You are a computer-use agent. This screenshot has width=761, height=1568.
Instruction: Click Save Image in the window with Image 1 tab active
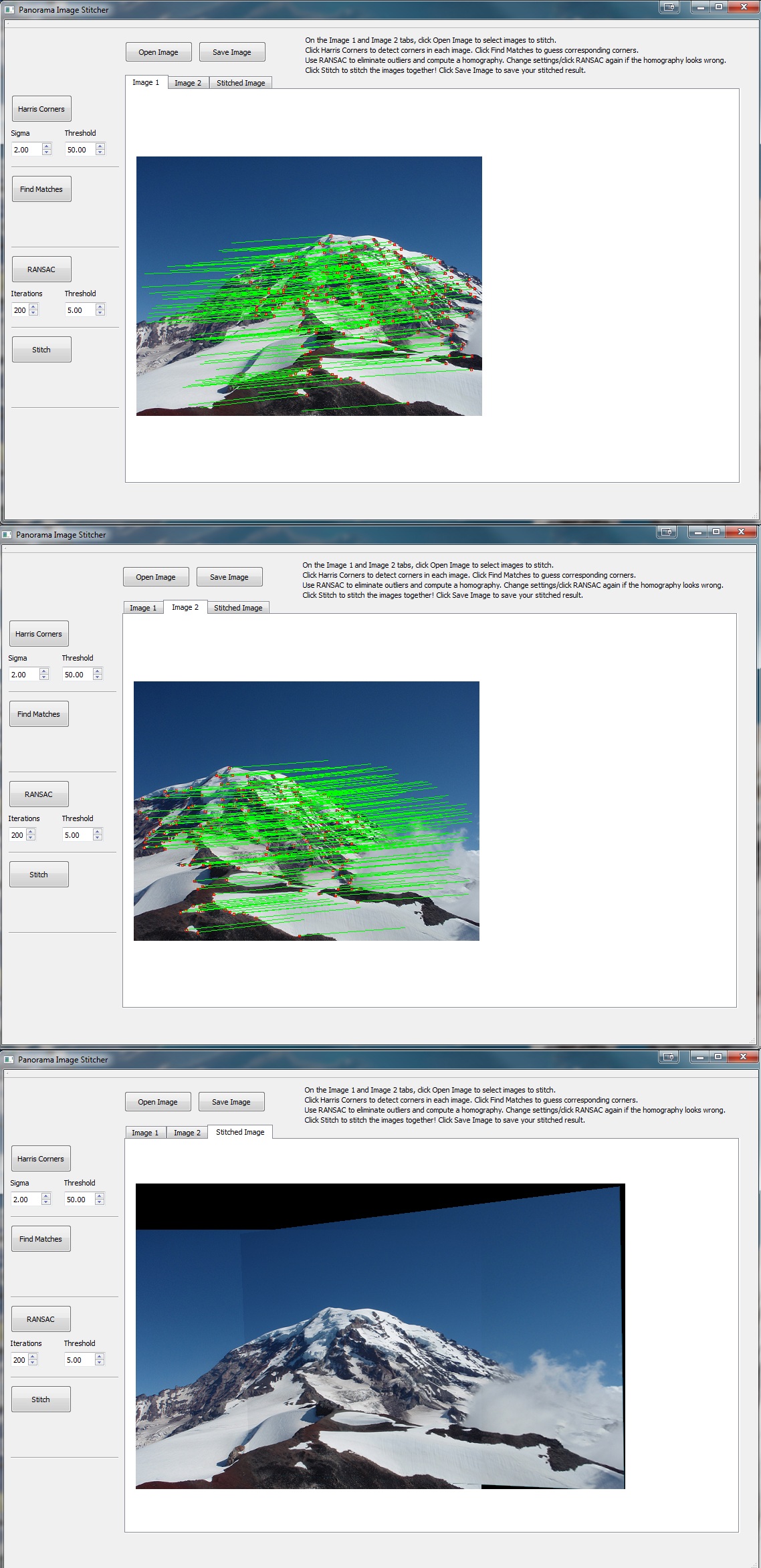click(x=232, y=52)
